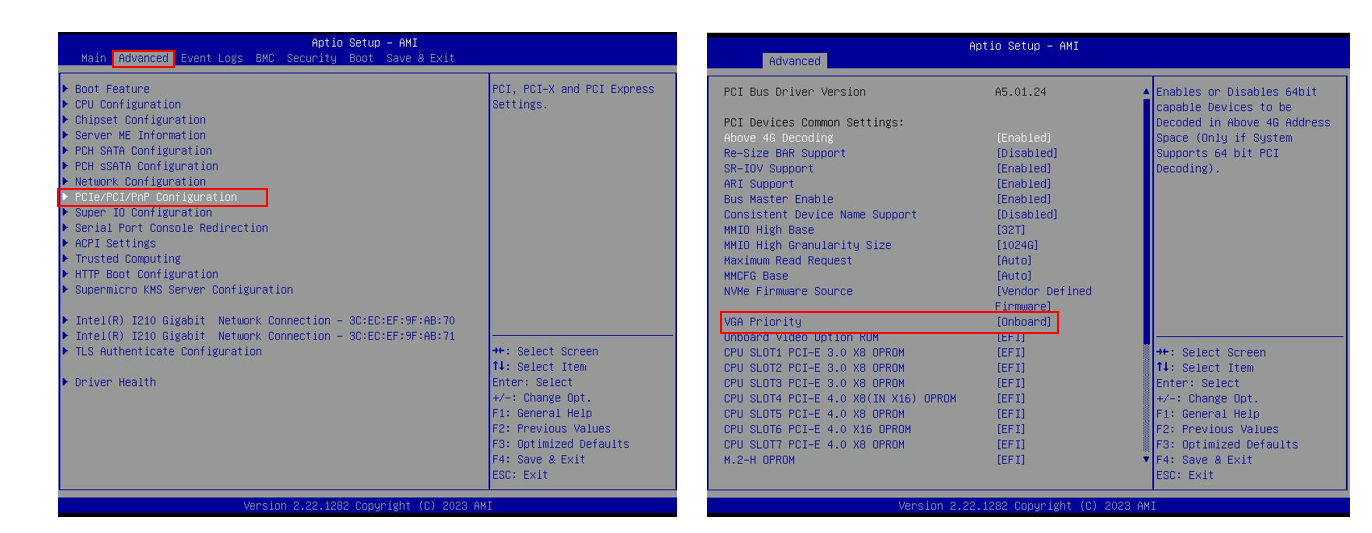Click the arrow beside CPU Configuration
The height and width of the screenshot is (533, 1372).
point(66,104)
